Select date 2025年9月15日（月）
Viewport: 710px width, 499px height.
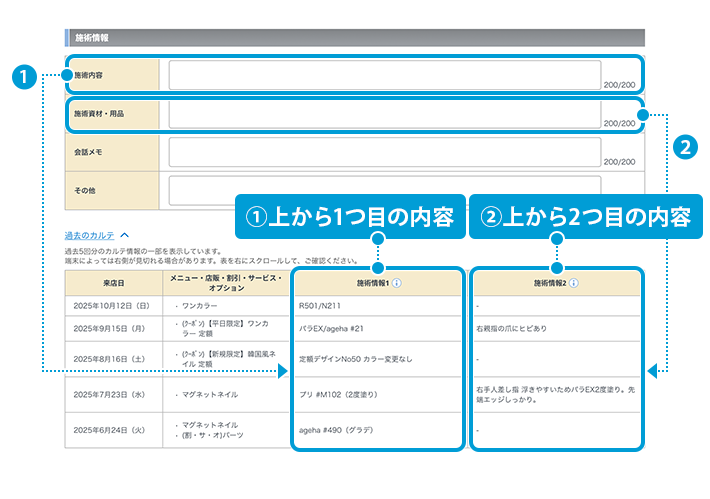(x=109, y=328)
